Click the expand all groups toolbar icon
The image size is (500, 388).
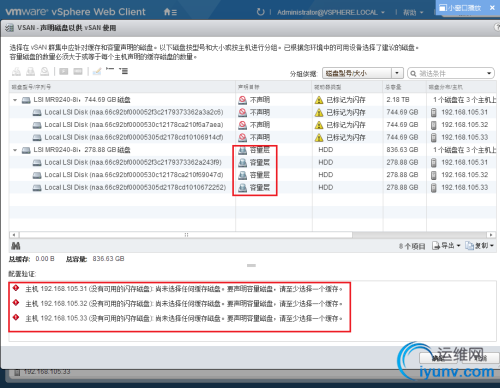124,71
